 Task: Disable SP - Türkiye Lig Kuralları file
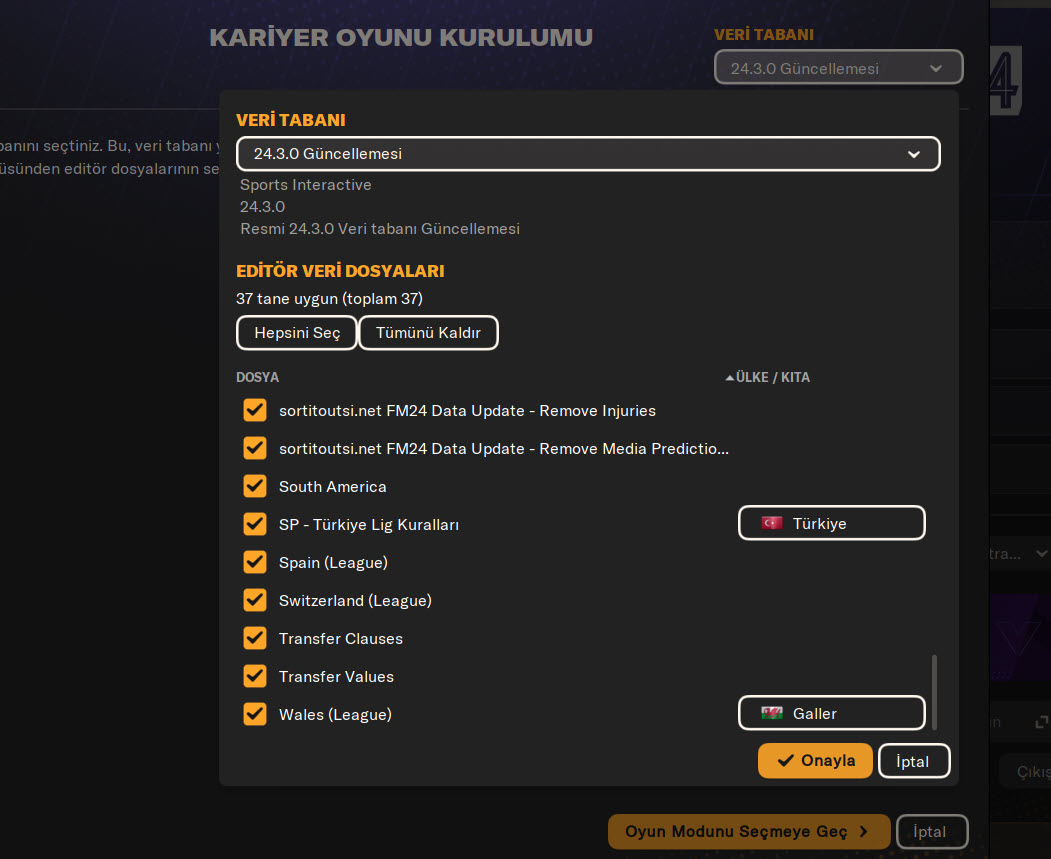tap(255, 525)
